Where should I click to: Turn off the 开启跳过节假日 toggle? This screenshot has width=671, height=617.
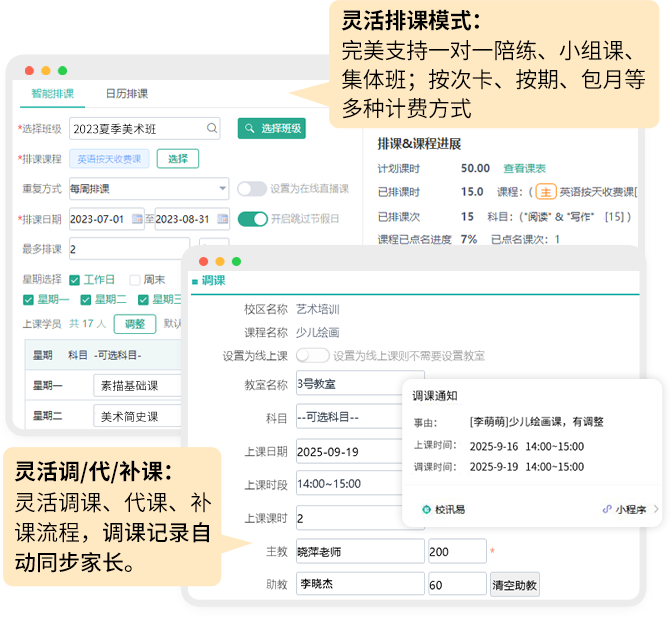(x=252, y=219)
